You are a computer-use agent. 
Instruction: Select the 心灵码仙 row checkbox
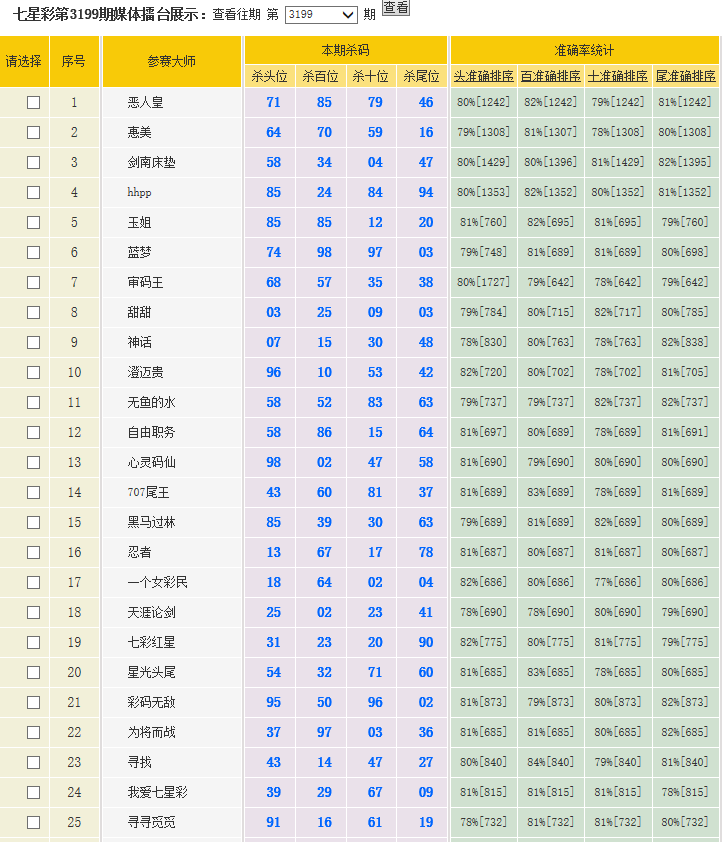tap(34, 462)
